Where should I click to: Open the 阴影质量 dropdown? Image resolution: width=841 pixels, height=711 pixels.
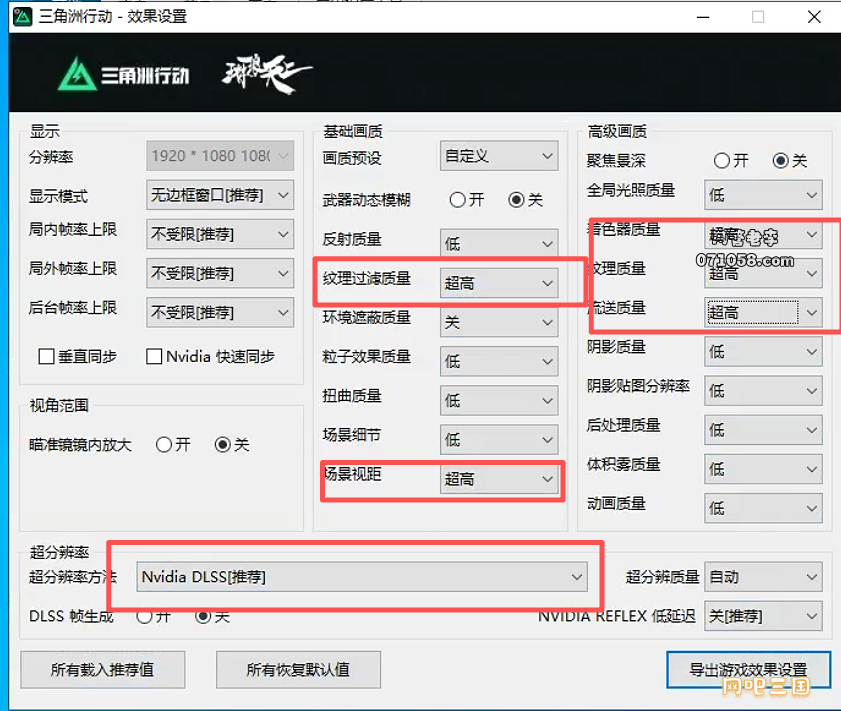click(x=763, y=352)
